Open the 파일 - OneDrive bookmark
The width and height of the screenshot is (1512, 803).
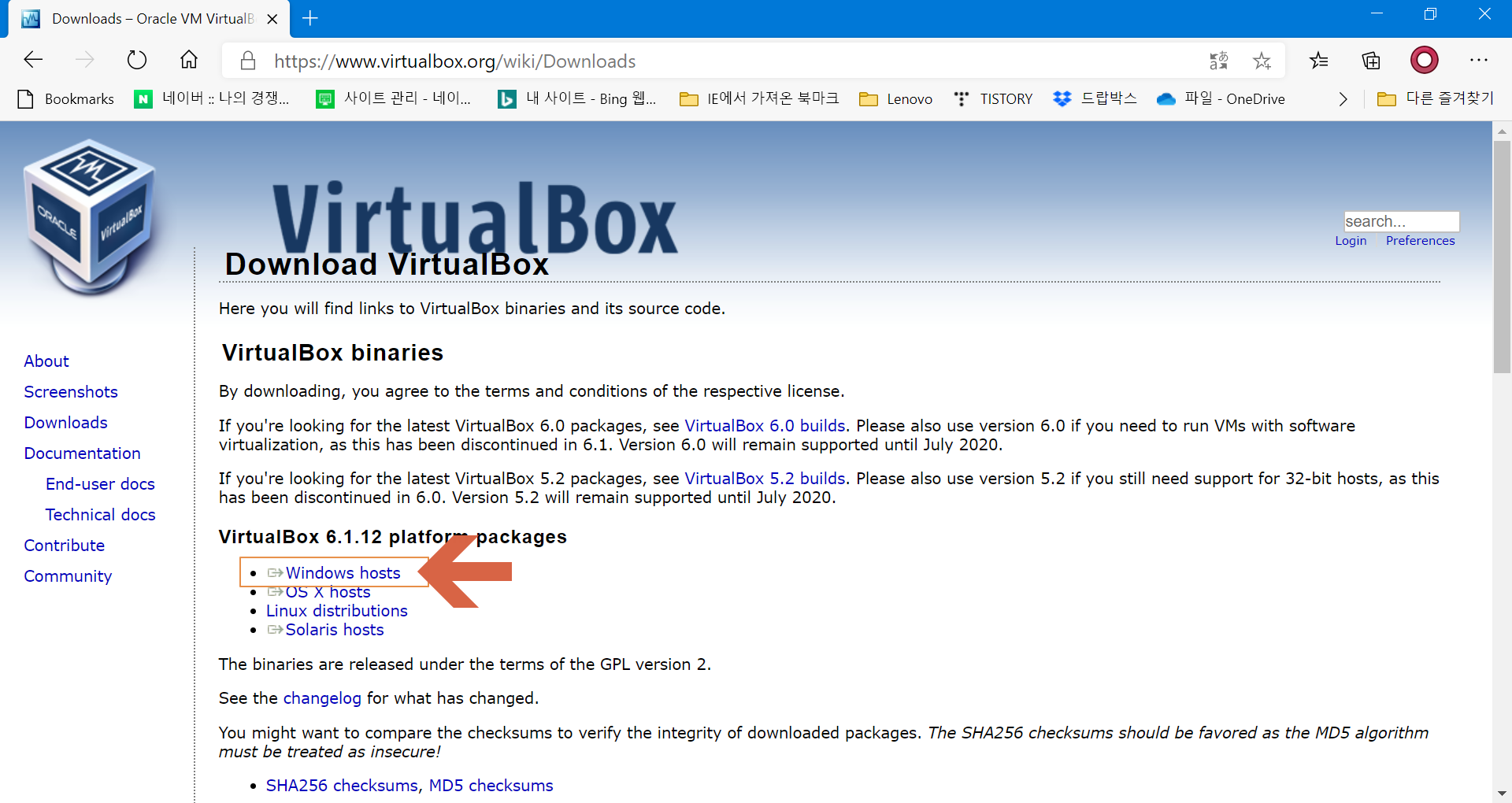pyautogui.click(x=1221, y=99)
